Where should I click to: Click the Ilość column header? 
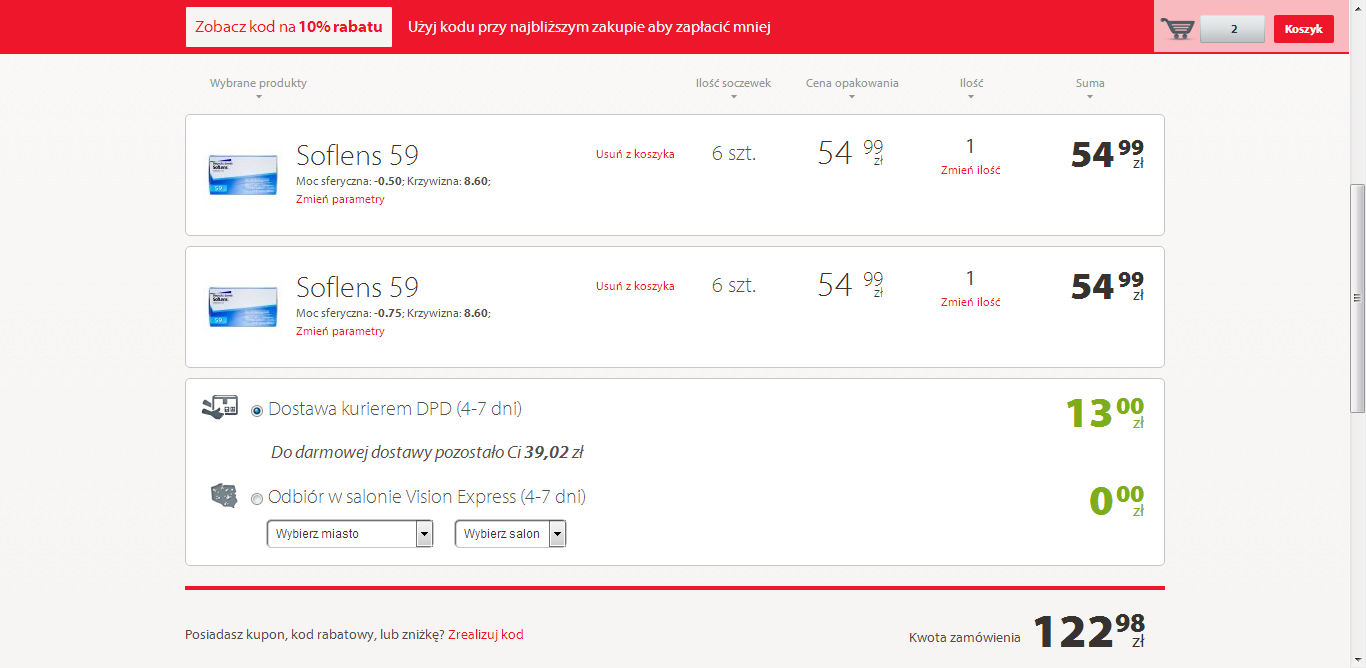971,83
